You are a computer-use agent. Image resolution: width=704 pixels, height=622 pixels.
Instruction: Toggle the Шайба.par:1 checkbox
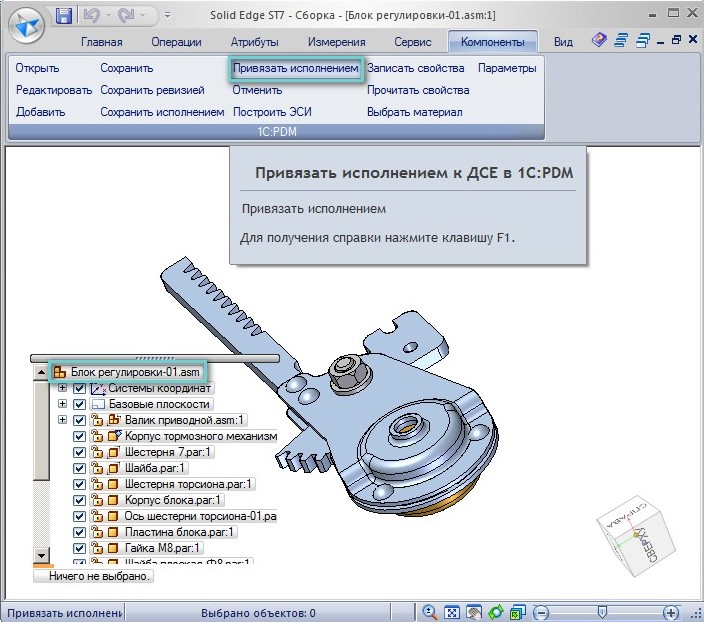pyautogui.click(x=79, y=468)
